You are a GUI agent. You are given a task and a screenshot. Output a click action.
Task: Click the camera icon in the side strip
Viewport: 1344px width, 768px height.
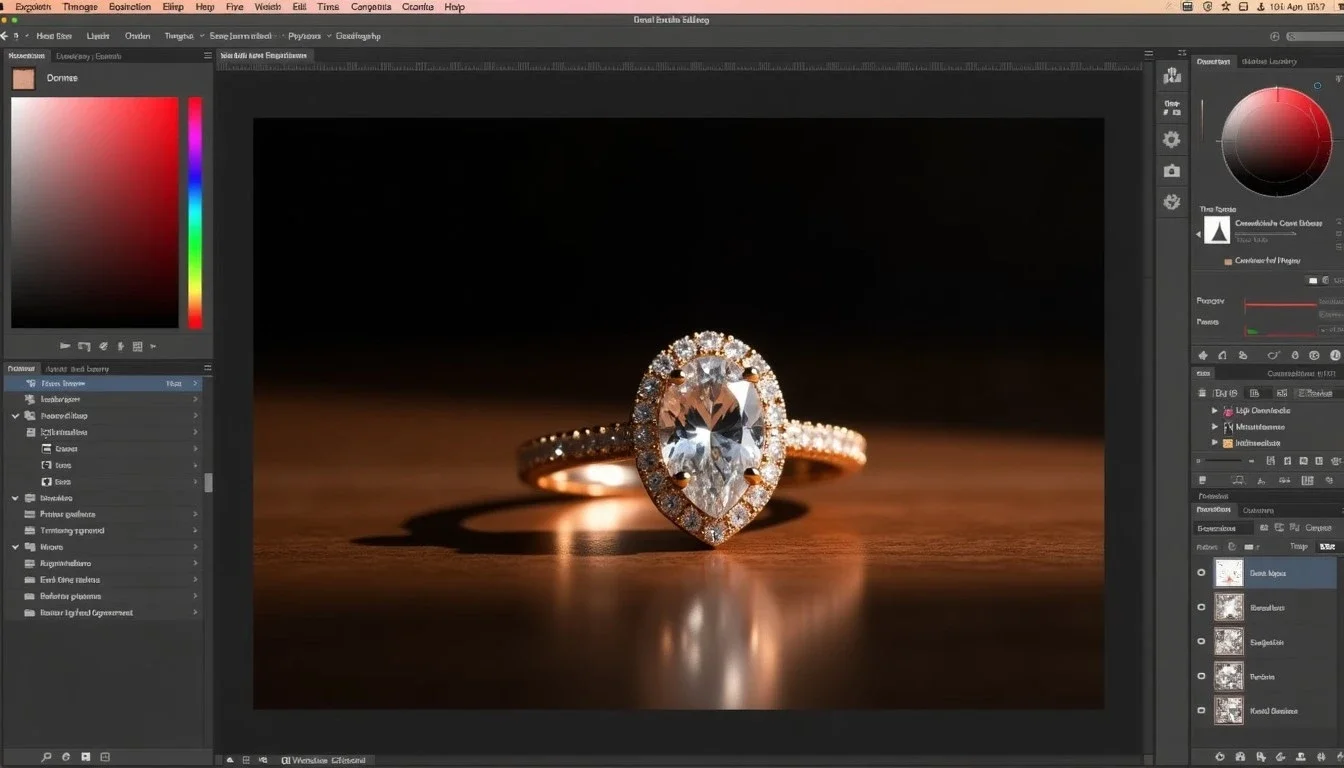[x=1171, y=171]
